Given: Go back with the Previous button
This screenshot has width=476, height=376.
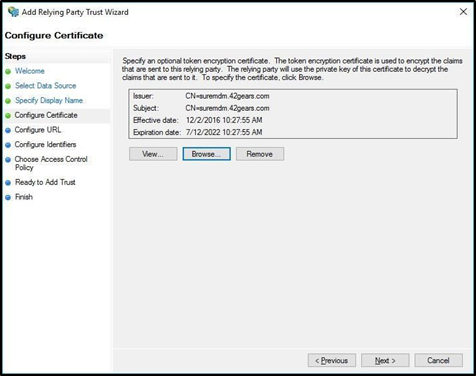Looking at the screenshot, I should pos(332,360).
